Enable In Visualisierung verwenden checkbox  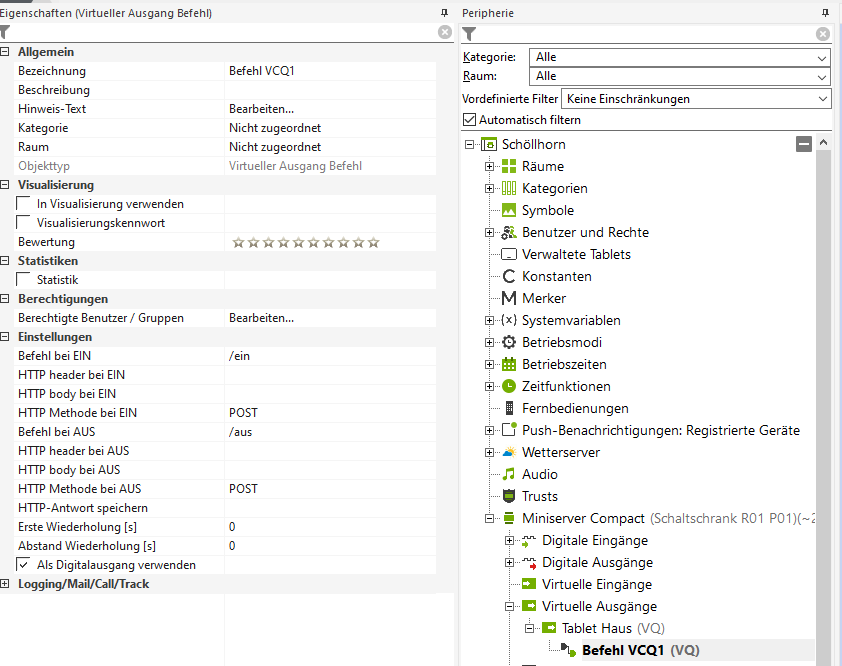point(24,204)
